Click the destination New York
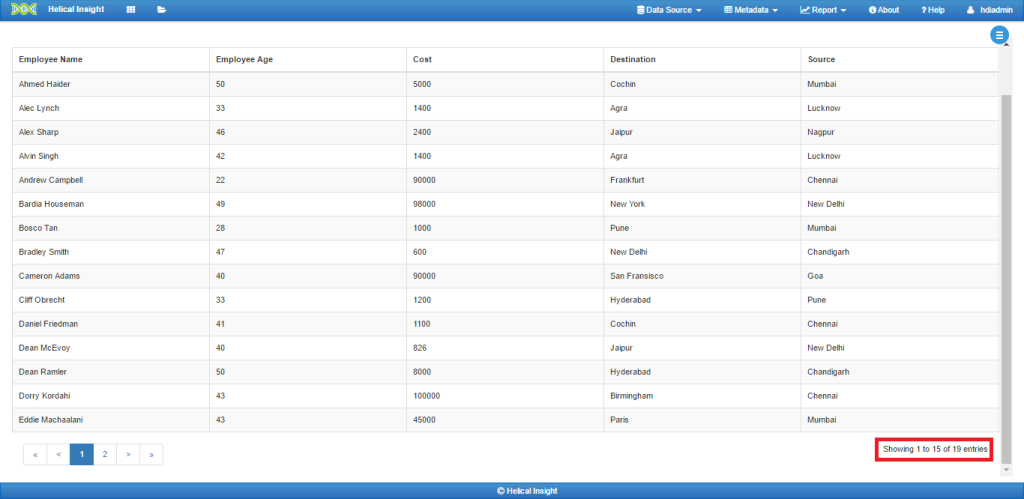The image size is (1024, 499). pos(628,204)
